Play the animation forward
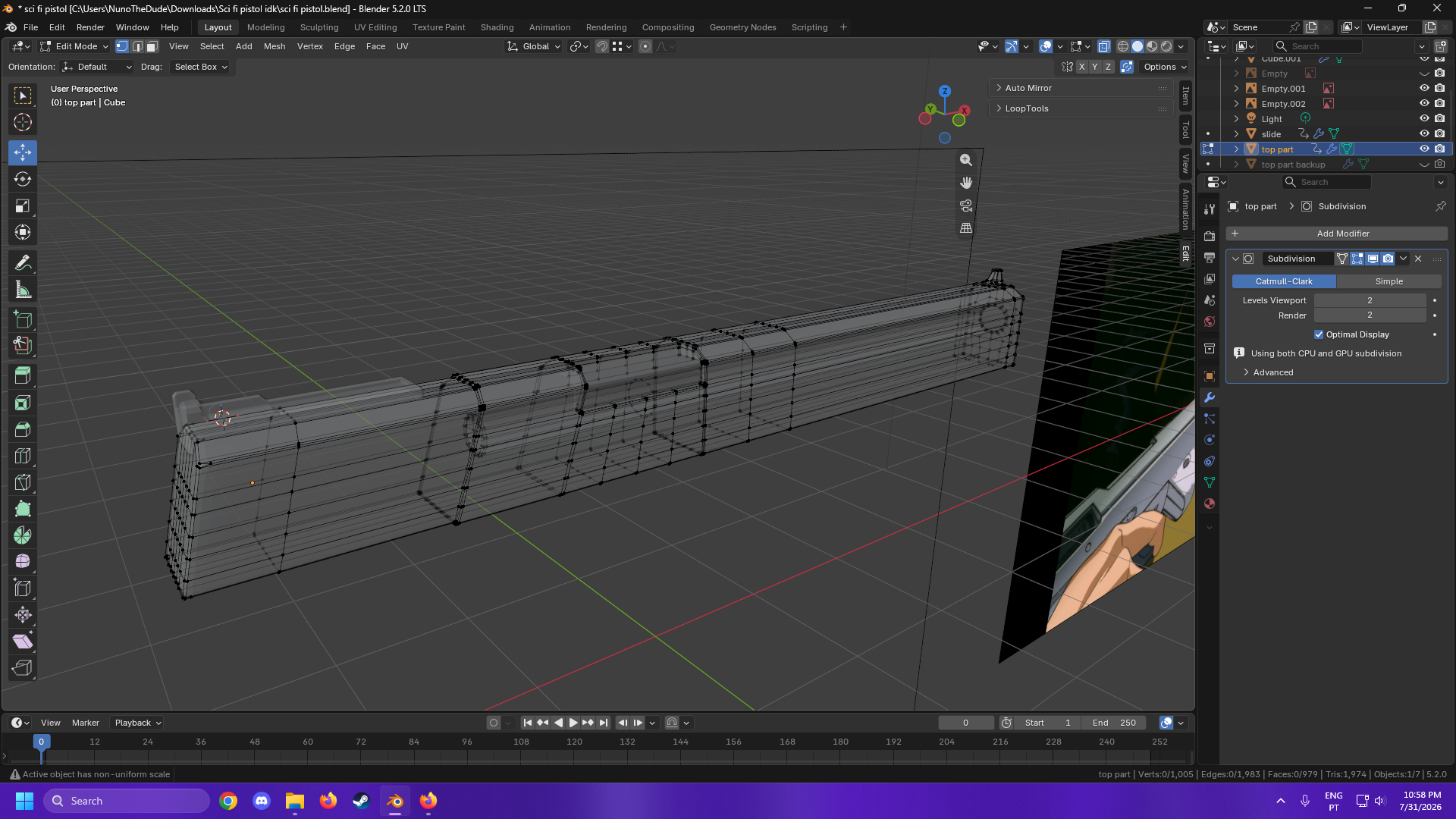The image size is (1456, 819). (x=573, y=723)
